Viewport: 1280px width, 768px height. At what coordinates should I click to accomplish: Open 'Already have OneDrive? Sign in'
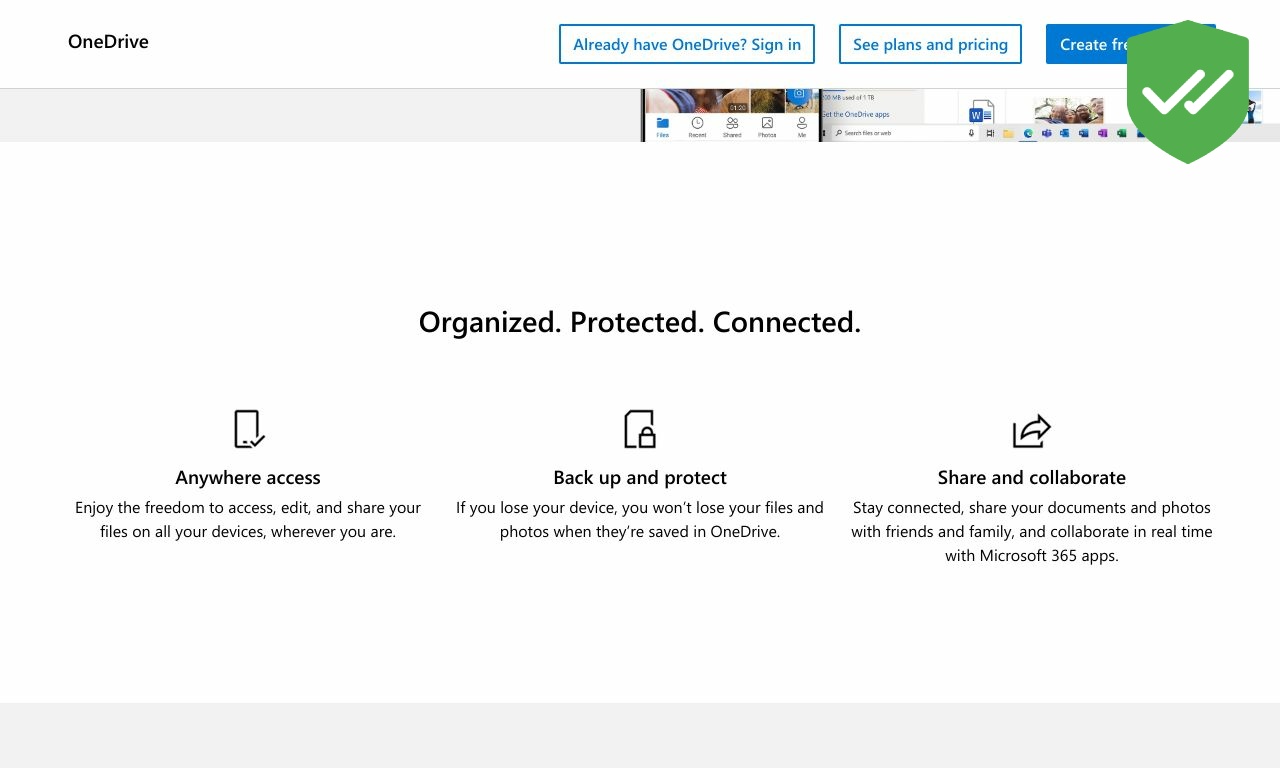point(687,44)
